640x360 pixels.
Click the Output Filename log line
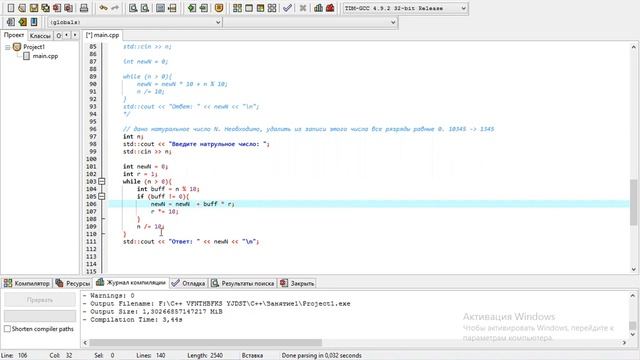pos(216,304)
